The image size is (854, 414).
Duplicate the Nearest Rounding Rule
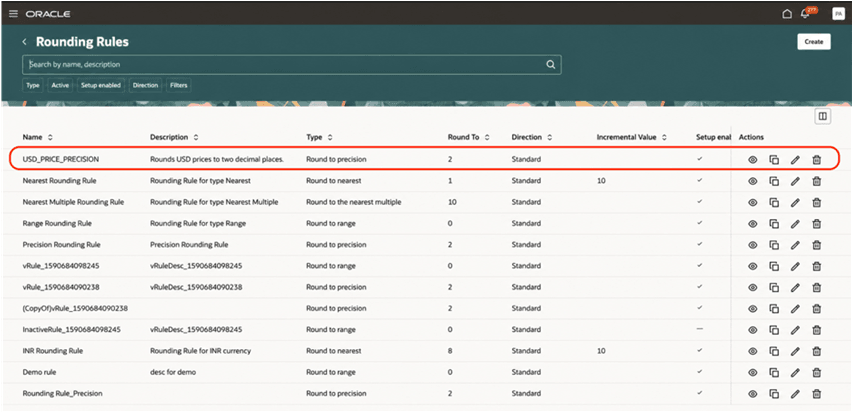pyautogui.click(x=774, y=181)
